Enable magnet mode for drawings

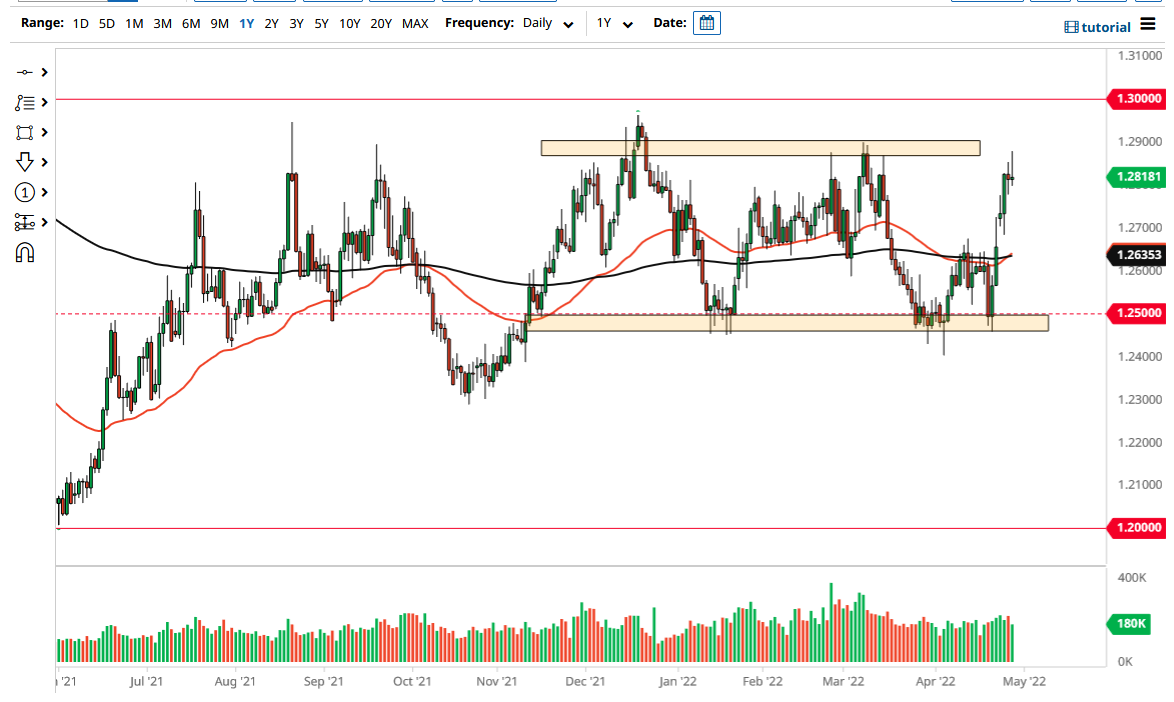[x=24, y=250]
